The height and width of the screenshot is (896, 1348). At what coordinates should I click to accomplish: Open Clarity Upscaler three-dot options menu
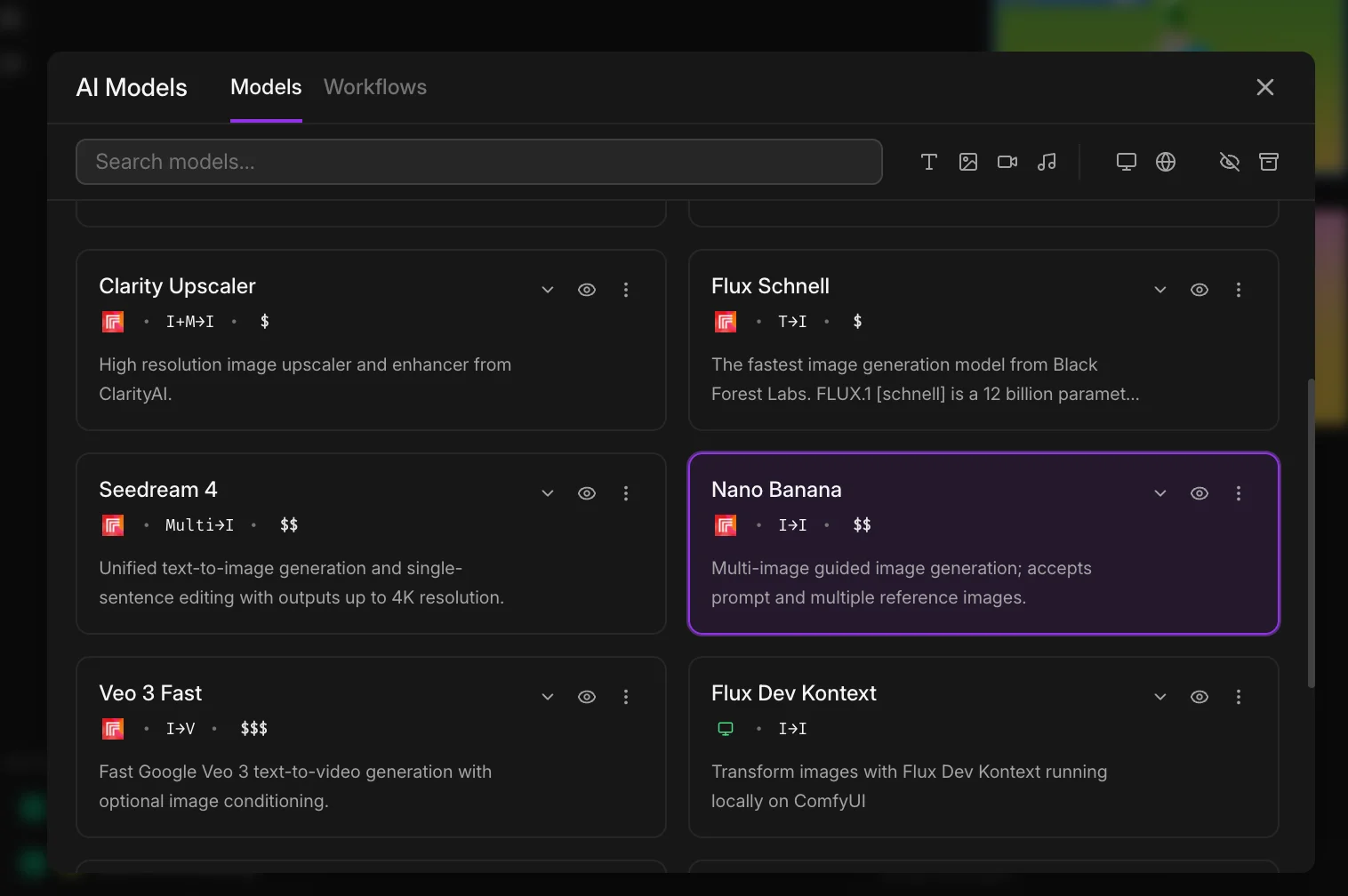tap(626, 290)
